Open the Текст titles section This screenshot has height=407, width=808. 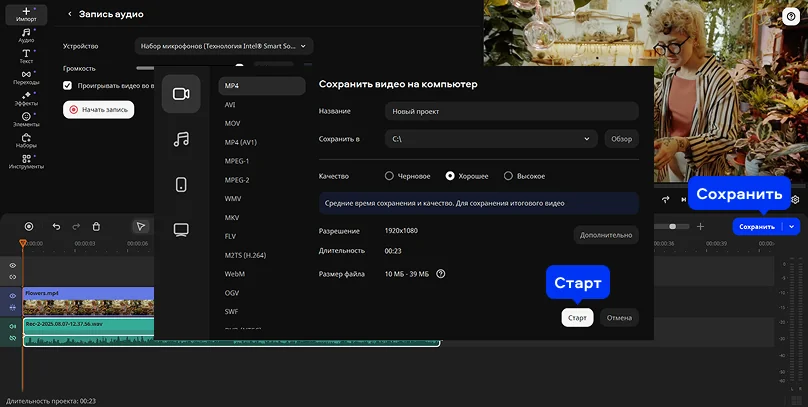(x=26, y=57)
